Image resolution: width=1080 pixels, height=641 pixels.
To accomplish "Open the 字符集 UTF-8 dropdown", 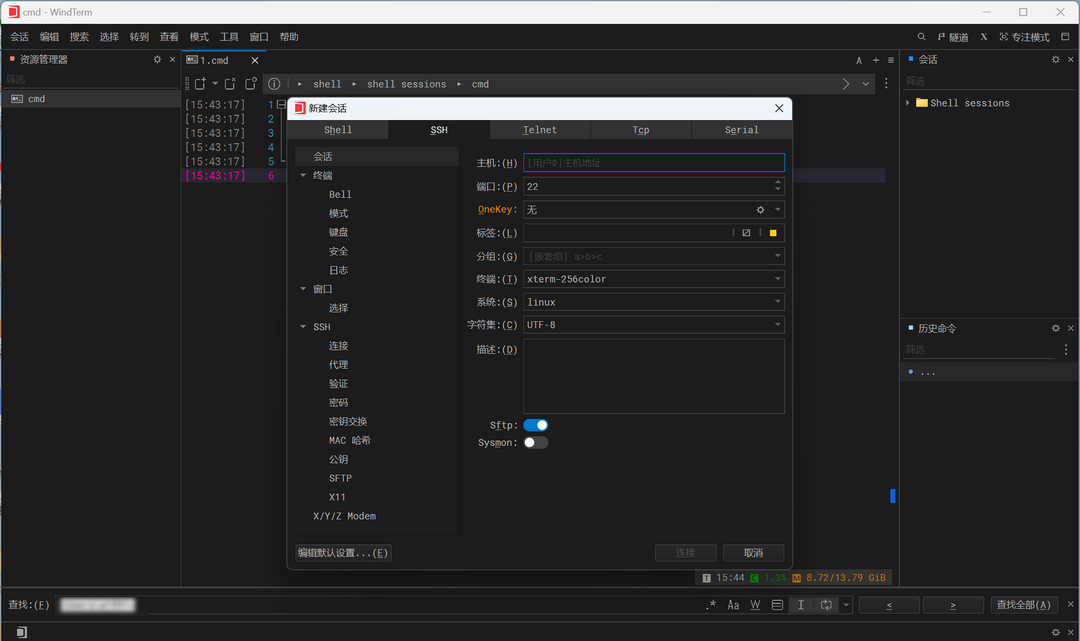I will coord(777,325).
